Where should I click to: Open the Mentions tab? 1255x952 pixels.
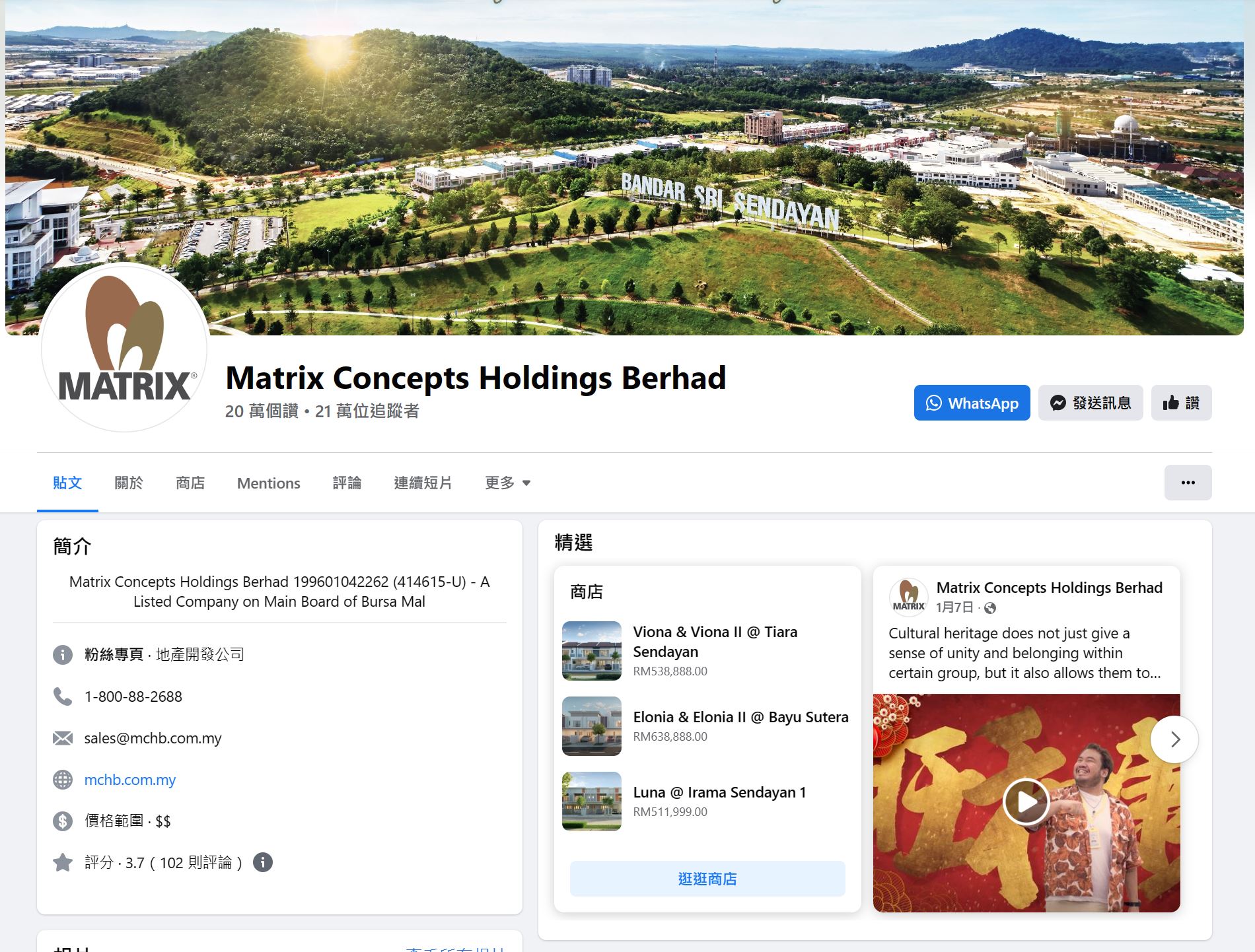click(268, 483)
